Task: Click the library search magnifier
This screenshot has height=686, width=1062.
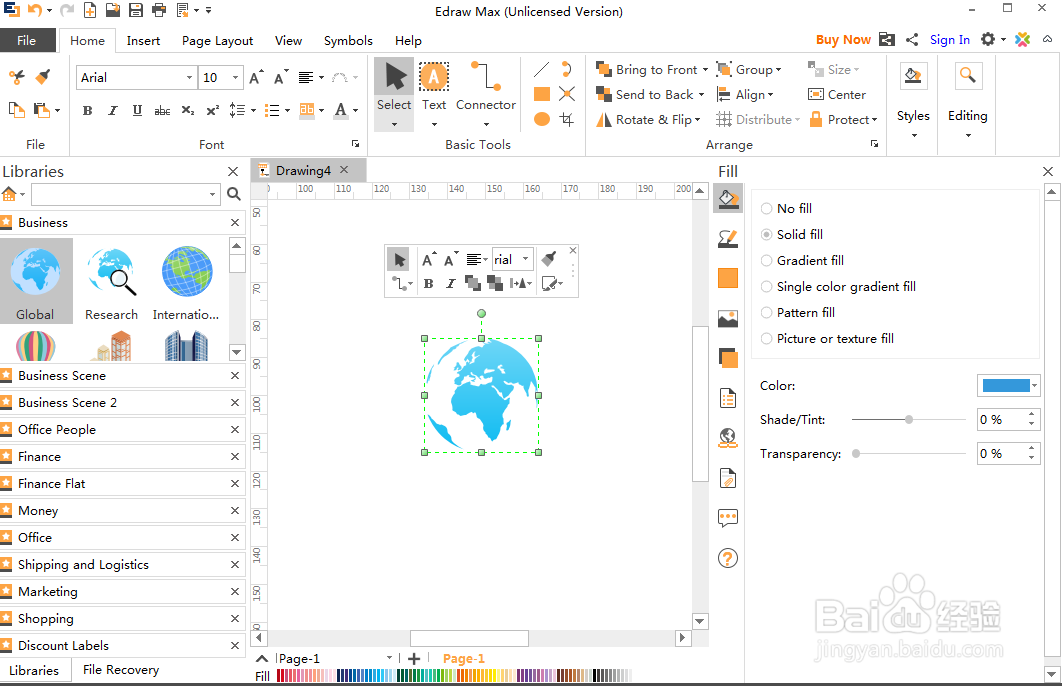Action: pyautogui.click(x=234, y=194)
